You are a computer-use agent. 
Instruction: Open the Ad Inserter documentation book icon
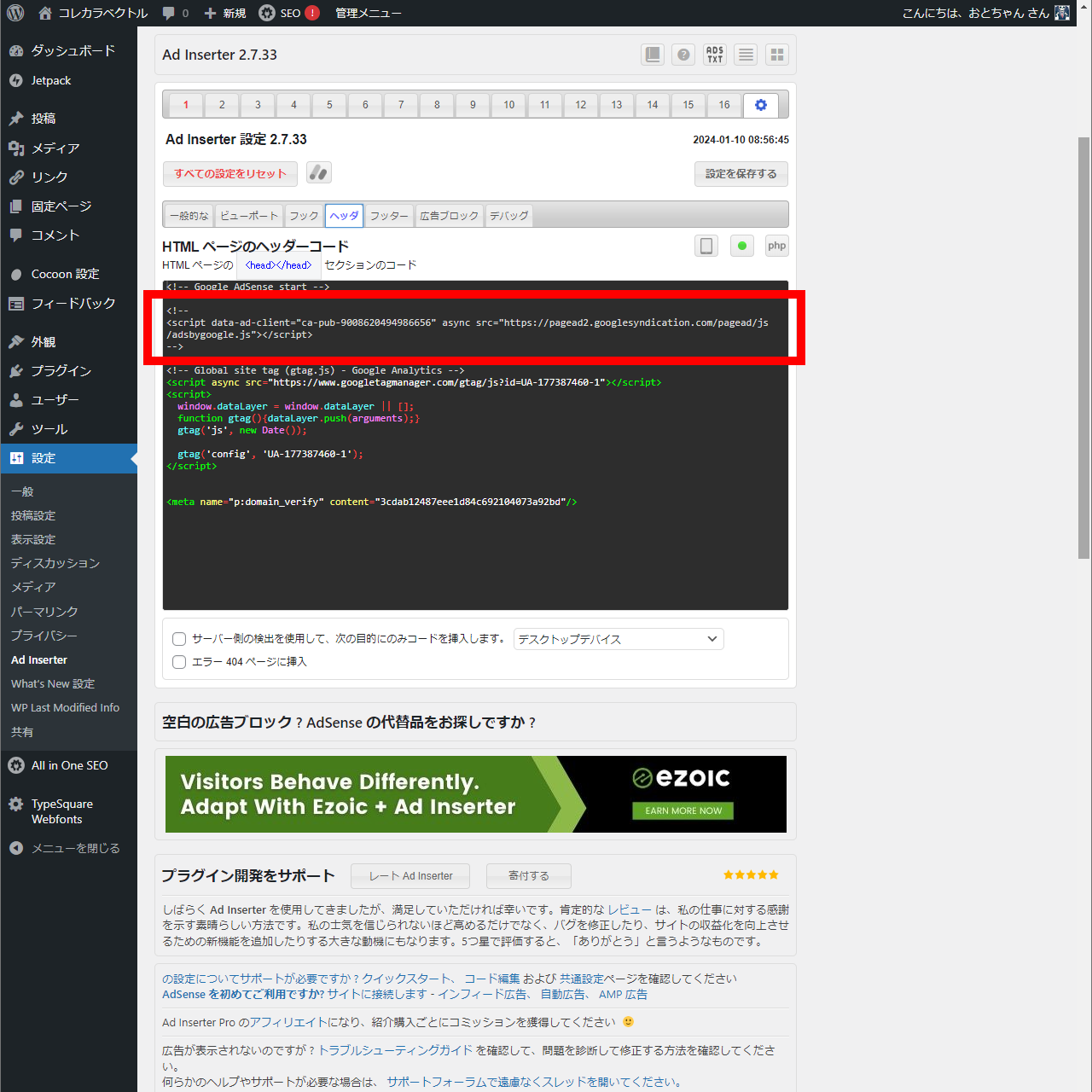coord(653,55)
